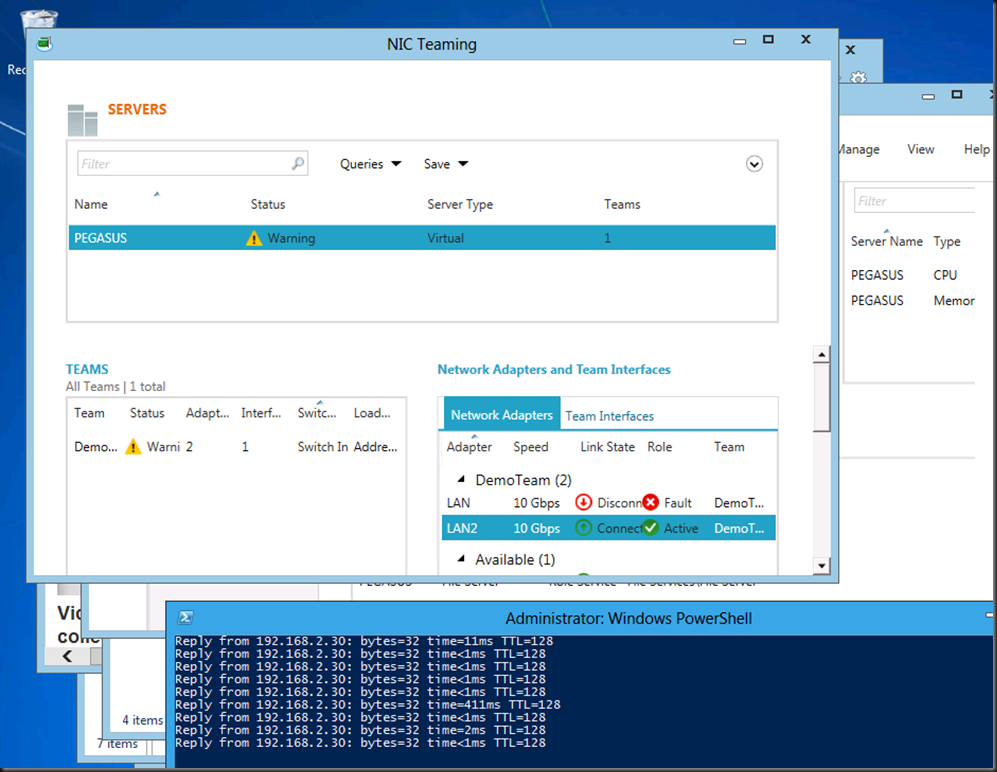This screenshot has height=772, width=997.
Task: Switch to the Network Adapters tab
Action: (x=502, y=415)
